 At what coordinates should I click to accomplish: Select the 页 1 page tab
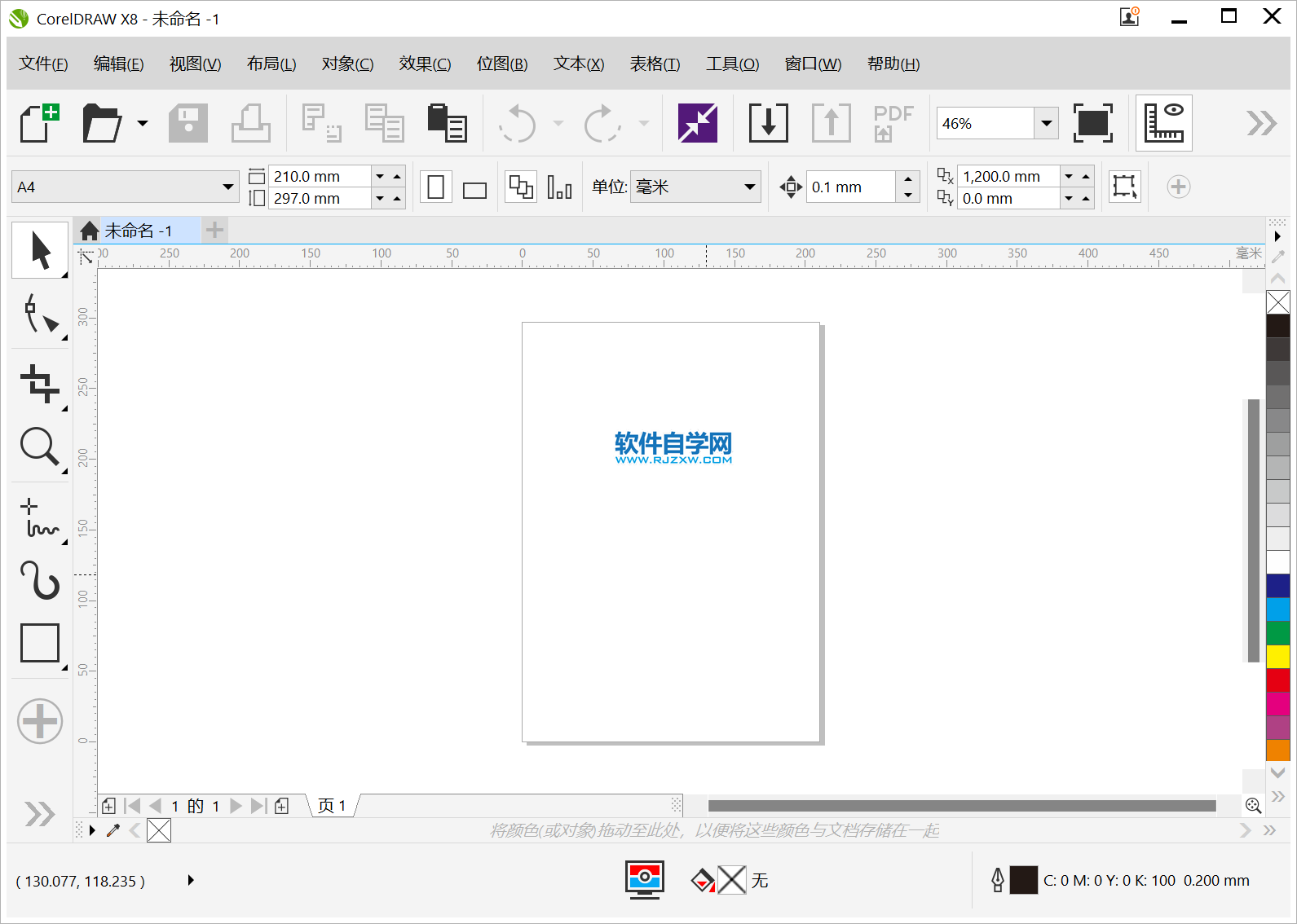tap(332, 806)
